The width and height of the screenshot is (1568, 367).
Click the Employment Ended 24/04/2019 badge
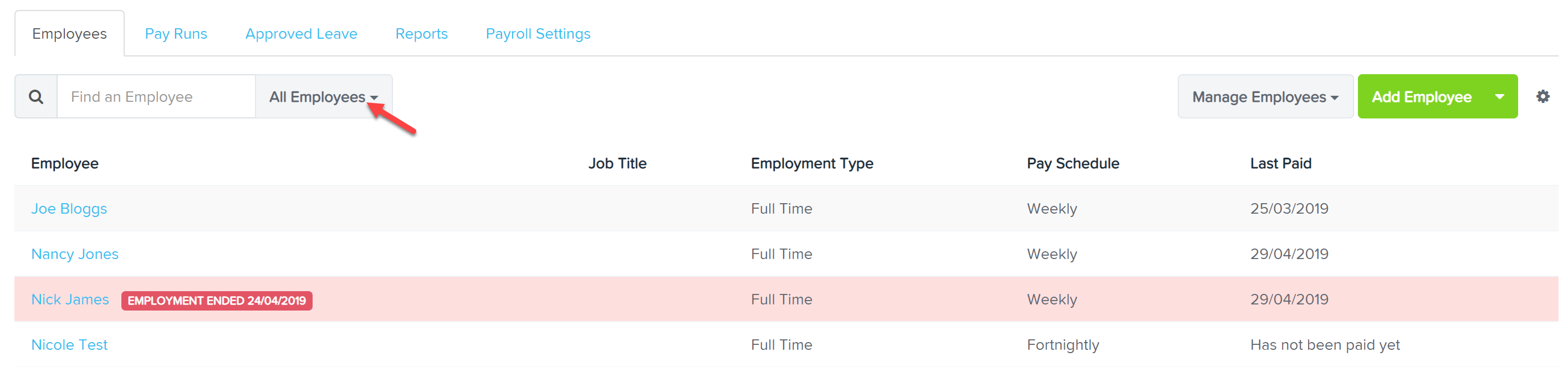[x=217, y=300]
